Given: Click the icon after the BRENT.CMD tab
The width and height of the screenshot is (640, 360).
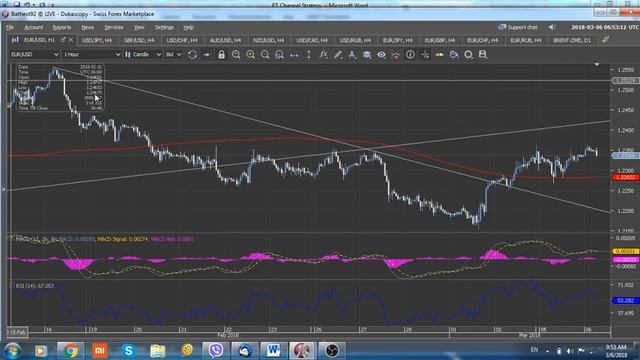Looking at the screenshot, I should (605, 40).
